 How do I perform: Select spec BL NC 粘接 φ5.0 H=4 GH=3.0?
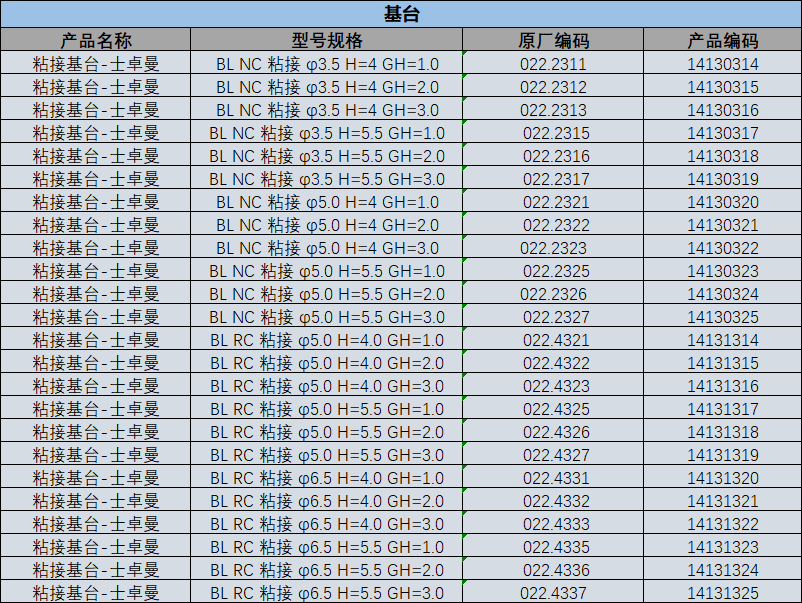tap(327, 247)
